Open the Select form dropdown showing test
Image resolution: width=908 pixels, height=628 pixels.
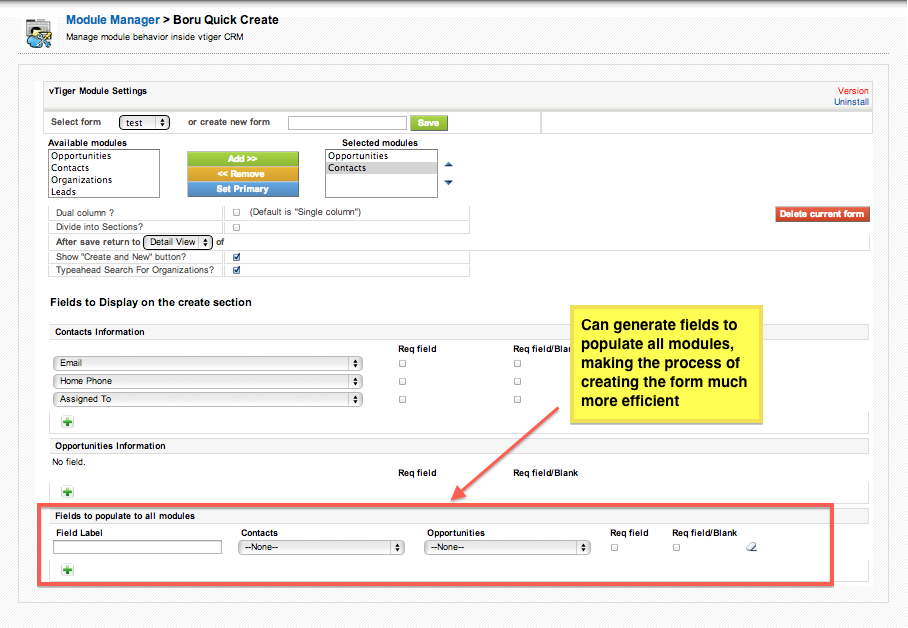pyautogui.click(x=144, y=122)
